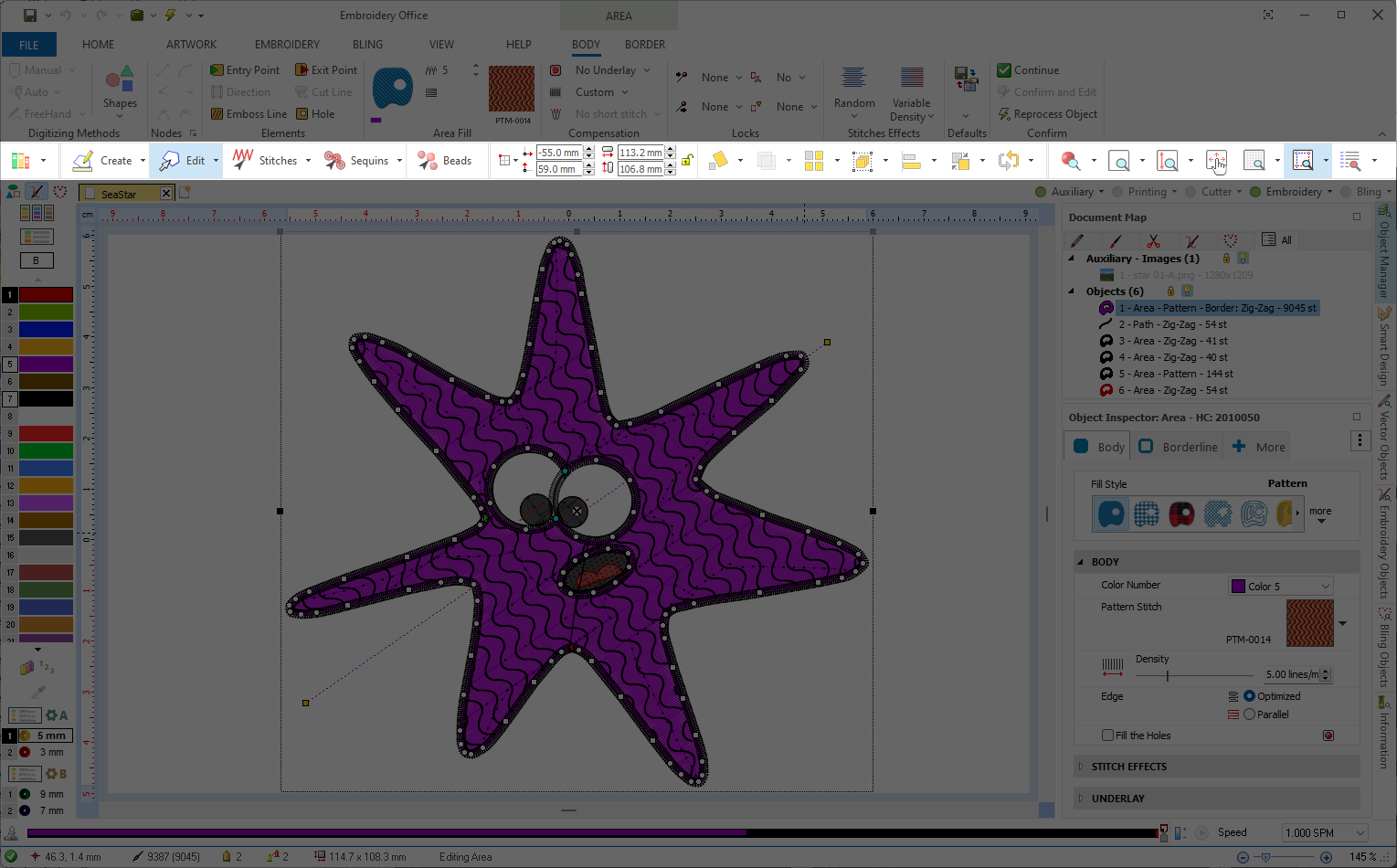The image size is (1397, 868).
Task: Select the Shapes tool in ribbon
Action: pyautogui.click(x=120, y=88)
